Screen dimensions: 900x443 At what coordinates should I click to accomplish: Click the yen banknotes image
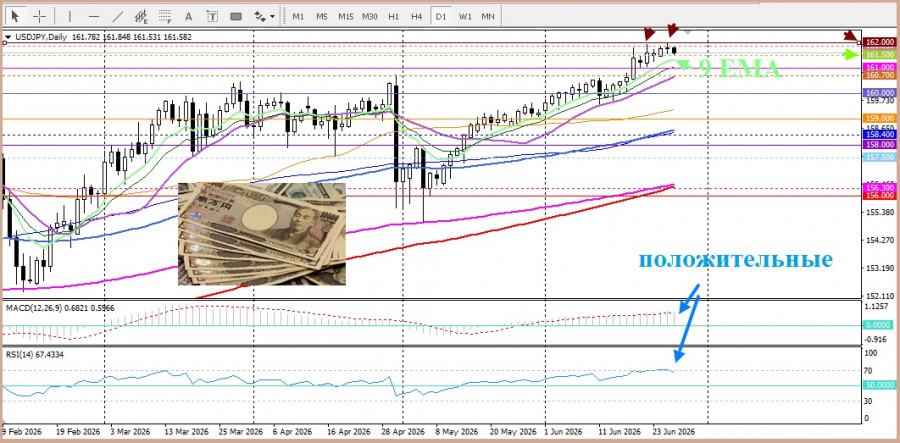[262, 234]
